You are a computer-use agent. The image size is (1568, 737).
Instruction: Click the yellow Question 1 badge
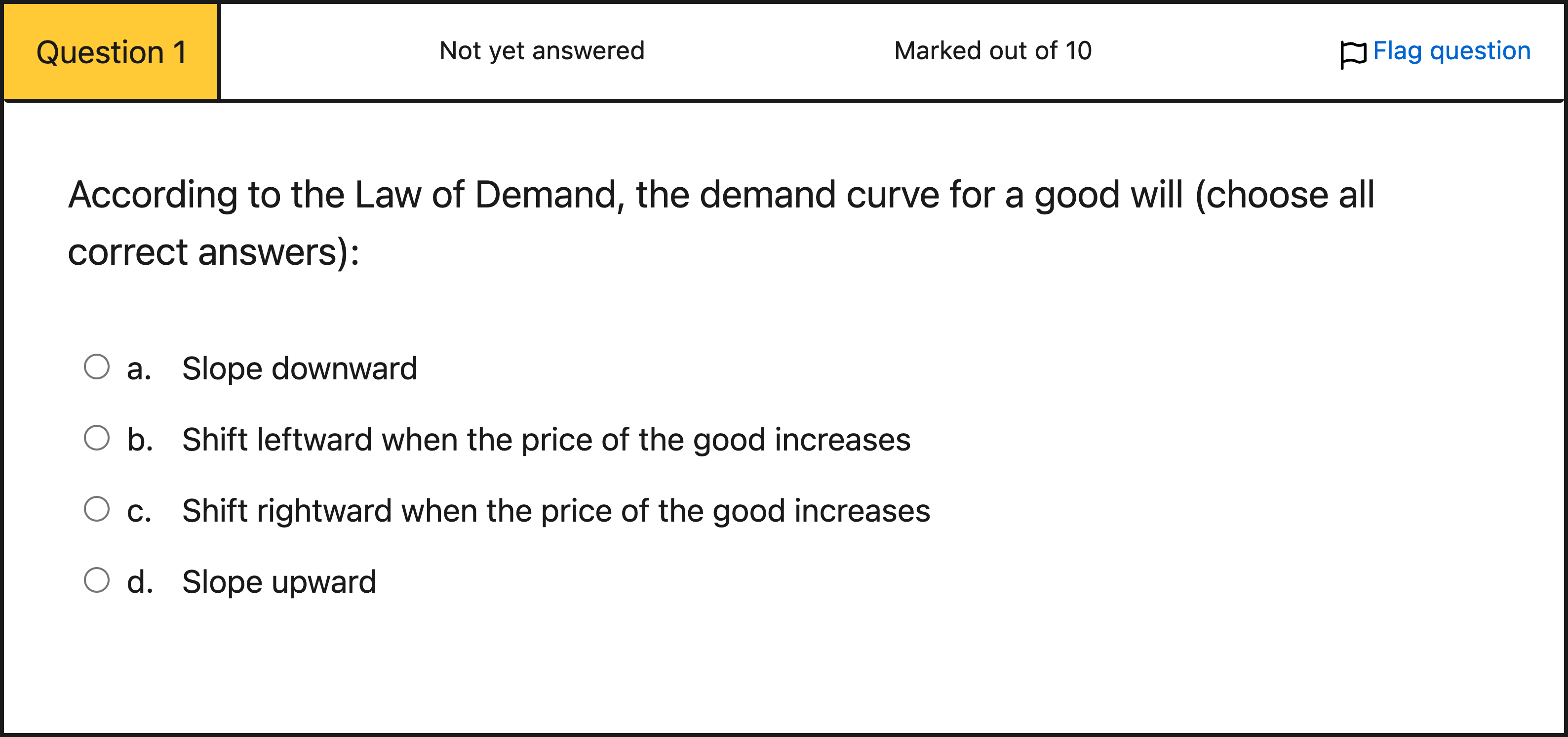(x=112, y=52)
